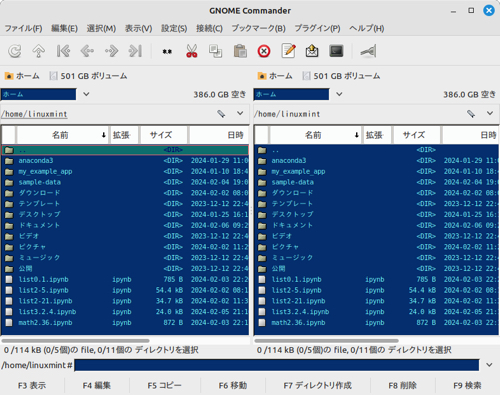Open the 編集(E) menu
The height and width of the screenshot is (395, 500).
pyautogui.click(x=64, y=28)
